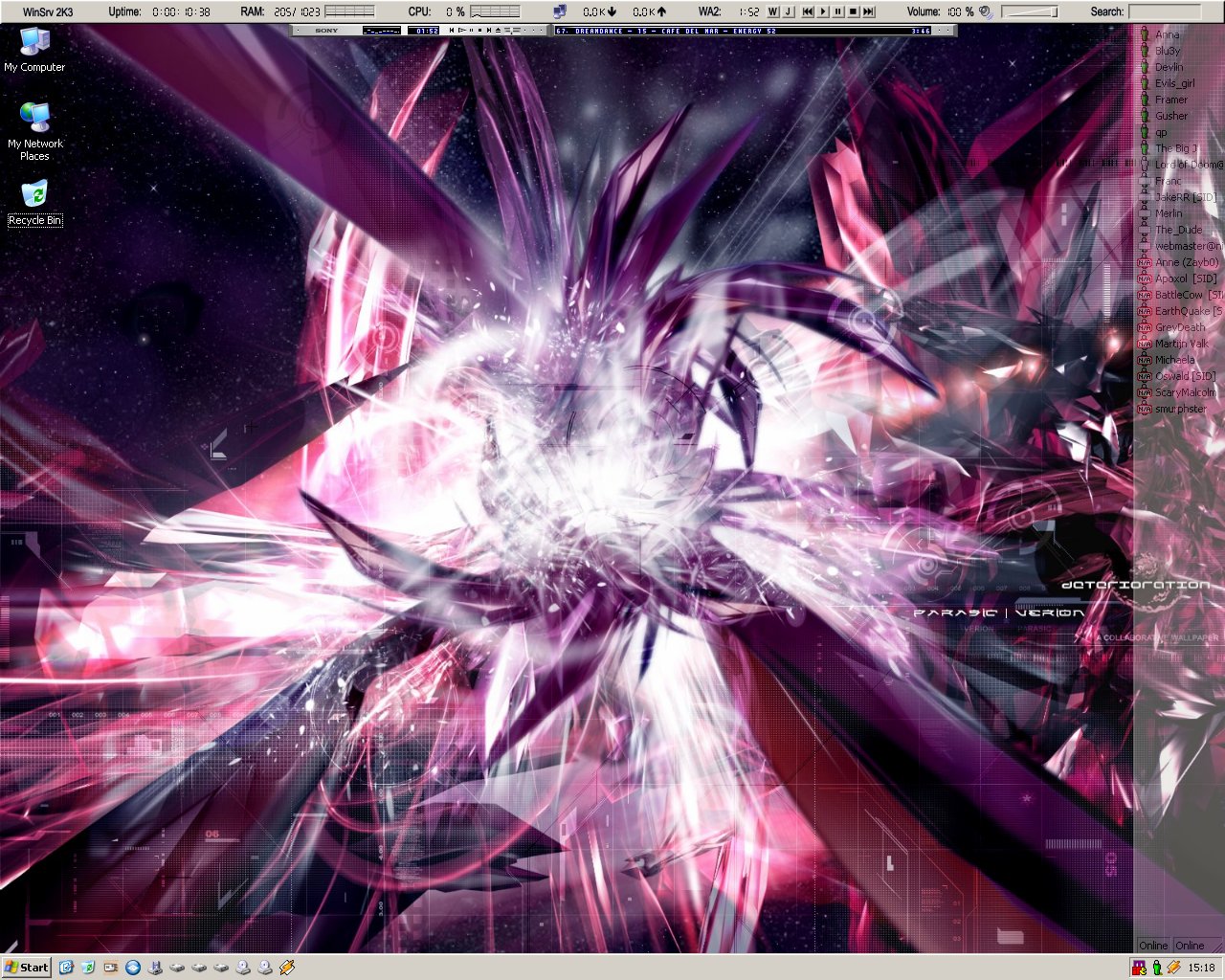
Task: Click the RAM usage meter
Action: coord(349,11)
